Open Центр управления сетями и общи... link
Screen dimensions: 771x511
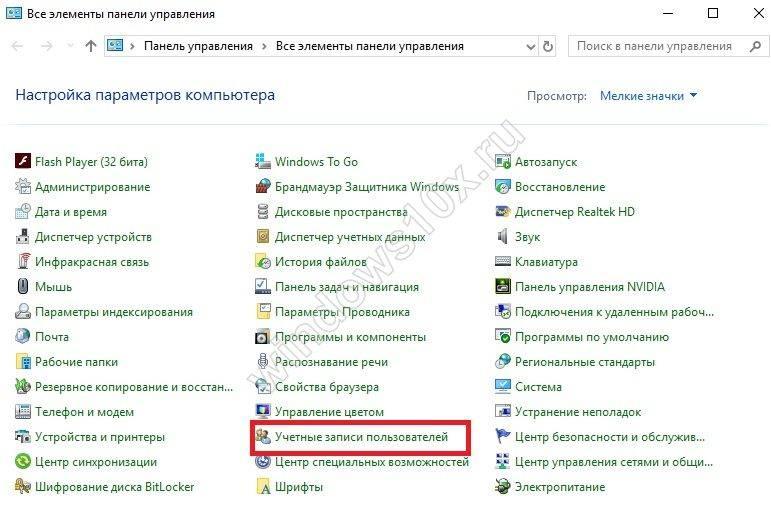tap(614, 462)
